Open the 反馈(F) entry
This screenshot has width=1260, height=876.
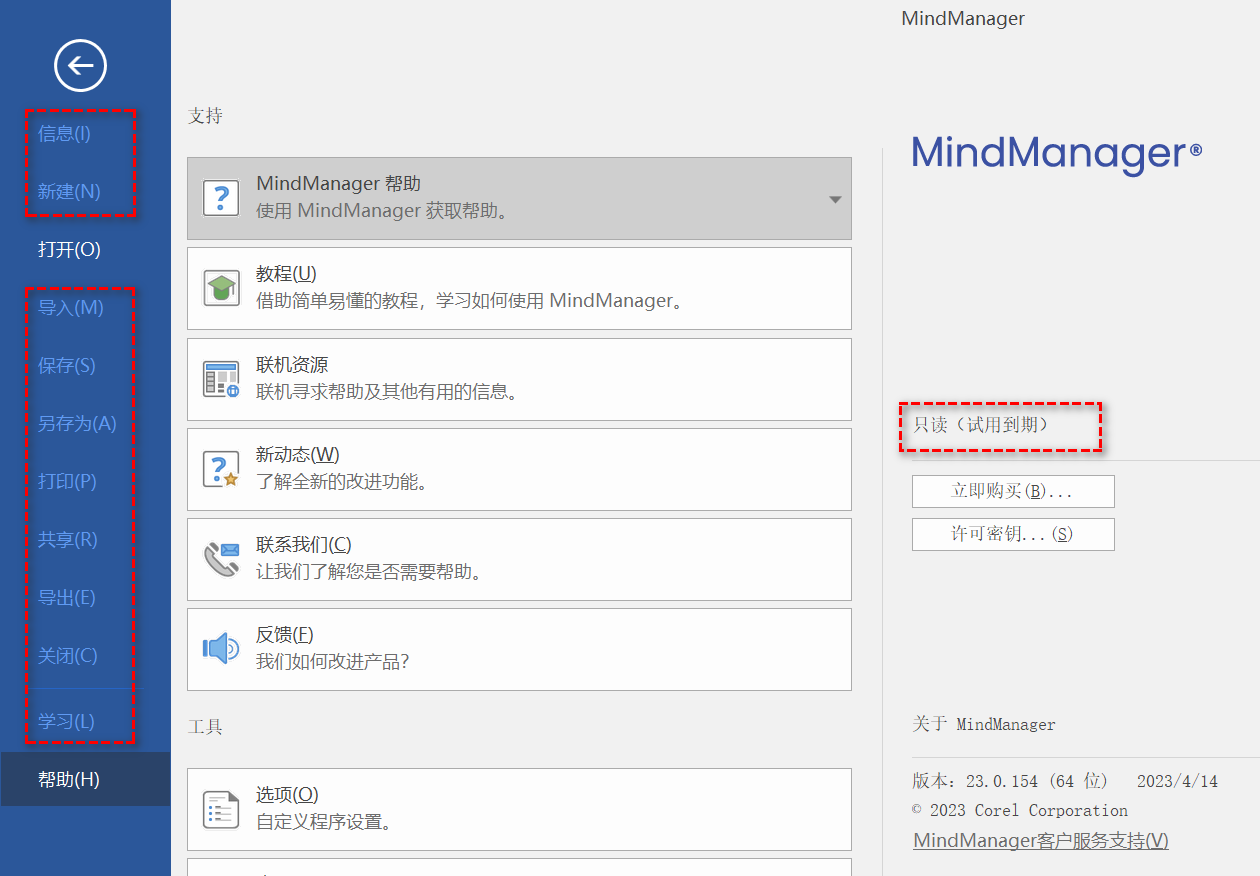tap(519, 649)
